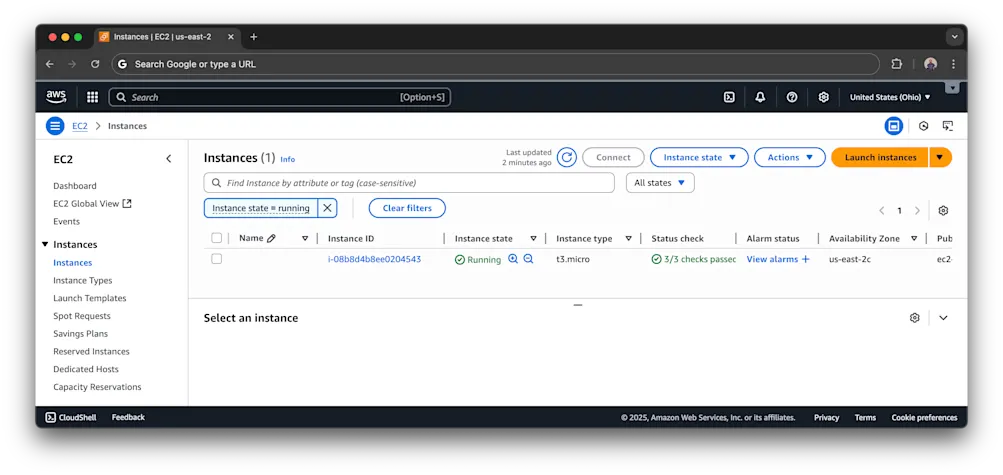Open details panel preferences gear
The width and height of the screenshot is (1003, 475).
(914, 318)
